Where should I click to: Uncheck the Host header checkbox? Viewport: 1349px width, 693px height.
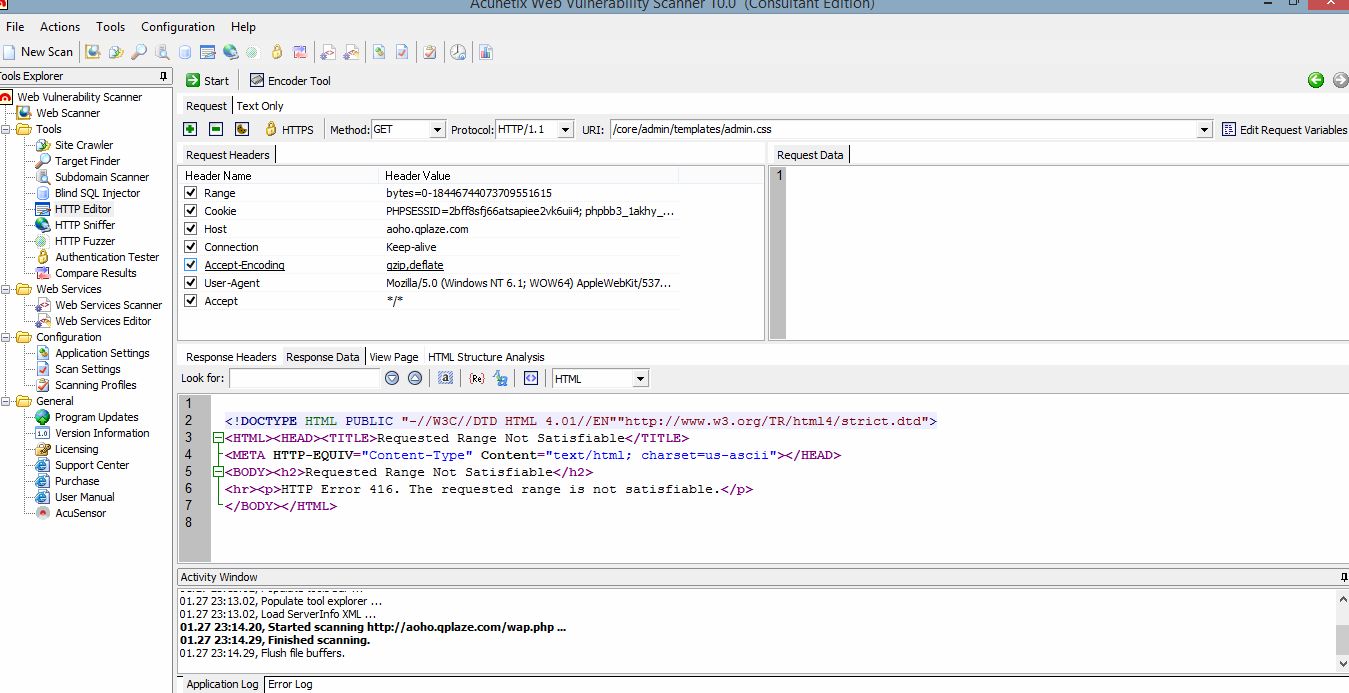click(x=191, y=229)
